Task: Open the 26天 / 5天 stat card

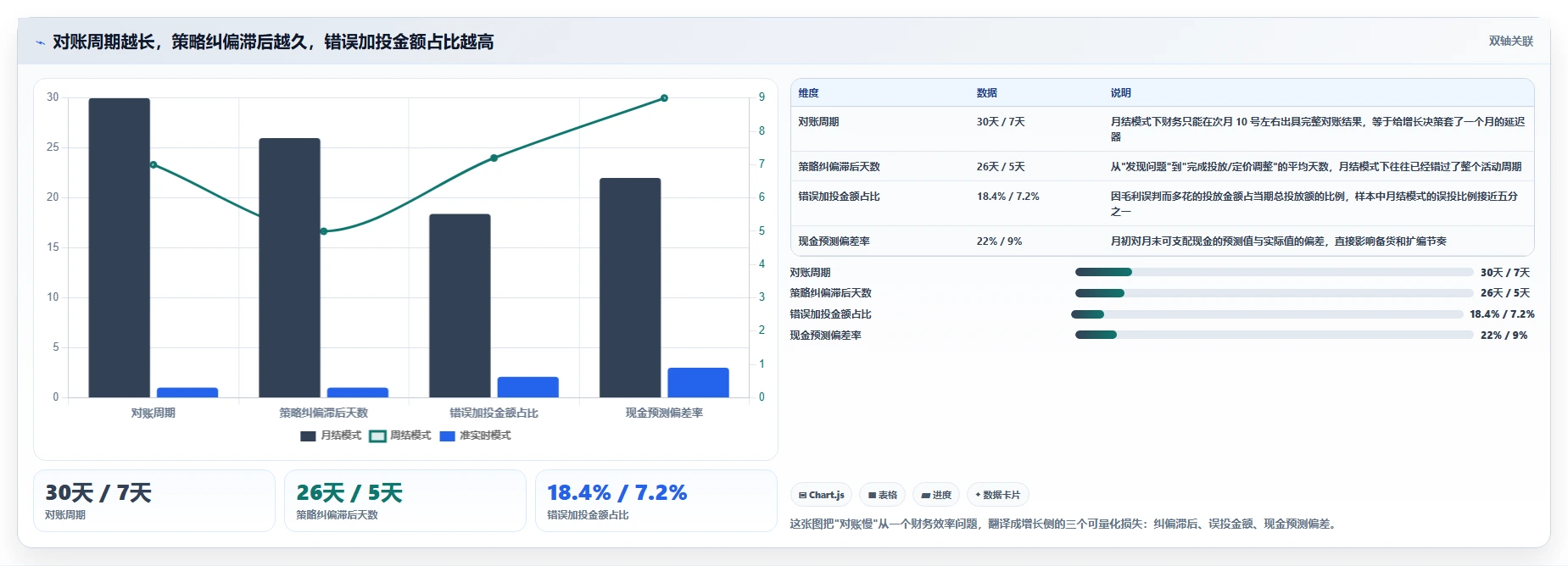Action: pyautogui.click(x=405, y=501)
